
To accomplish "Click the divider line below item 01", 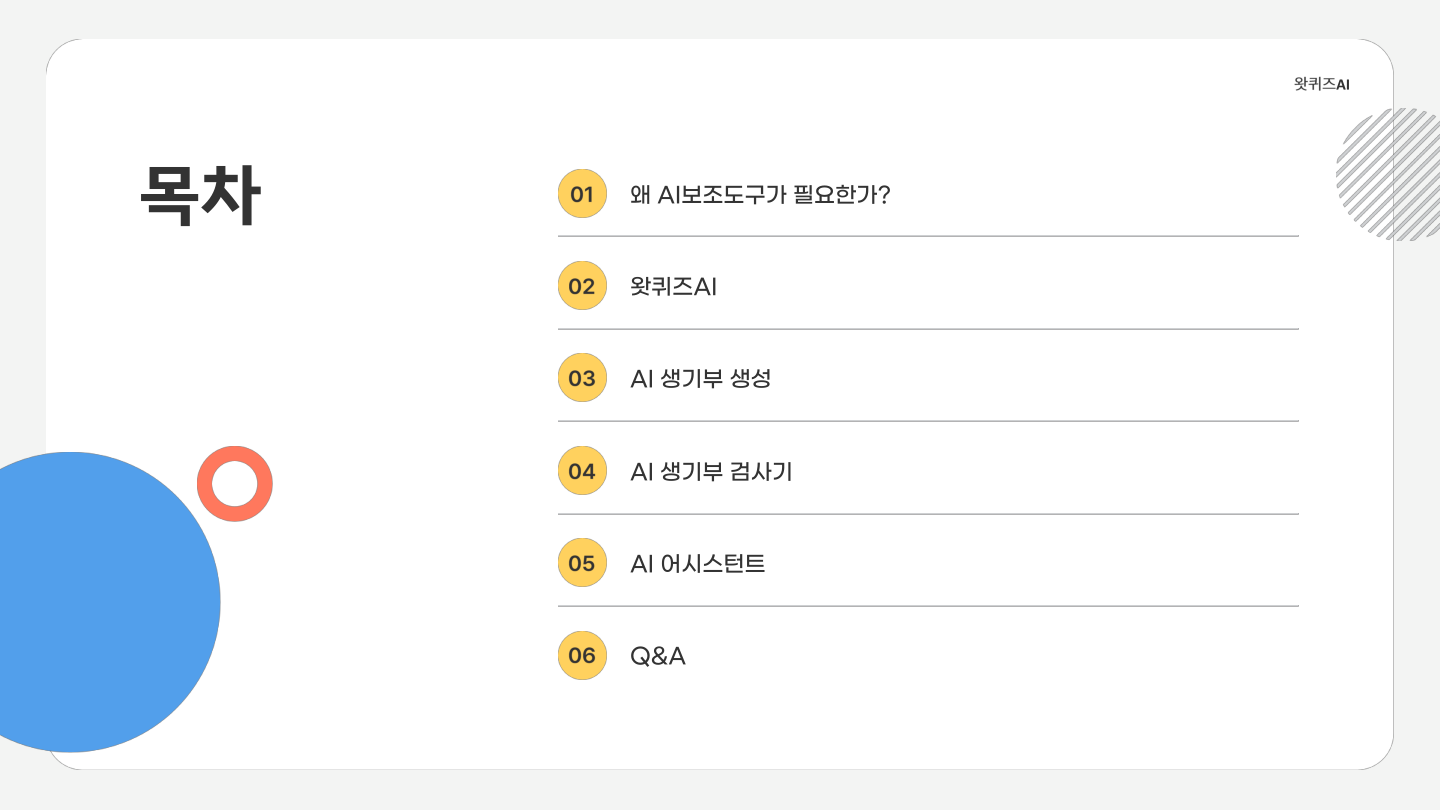I will (928, 237).
